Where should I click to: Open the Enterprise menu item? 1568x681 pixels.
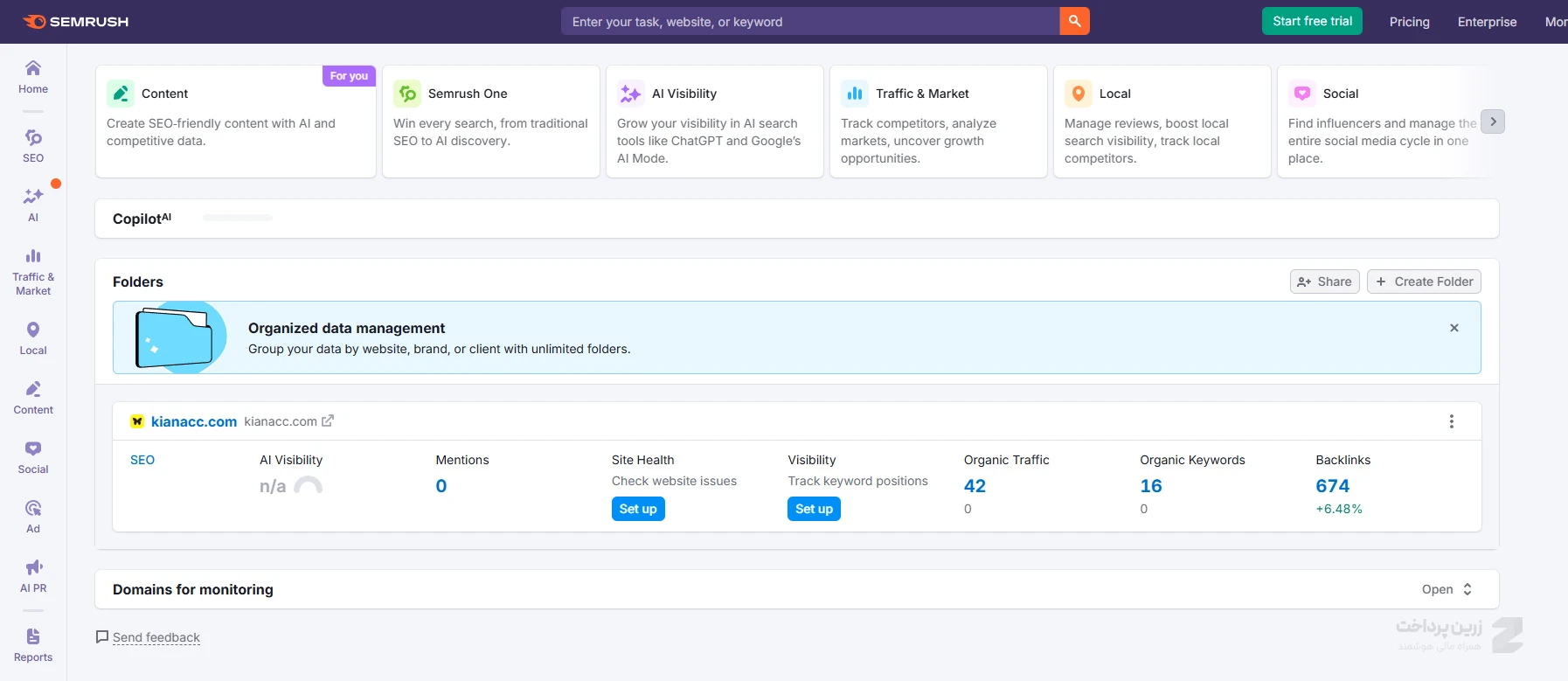click(x=1487, y=22)
